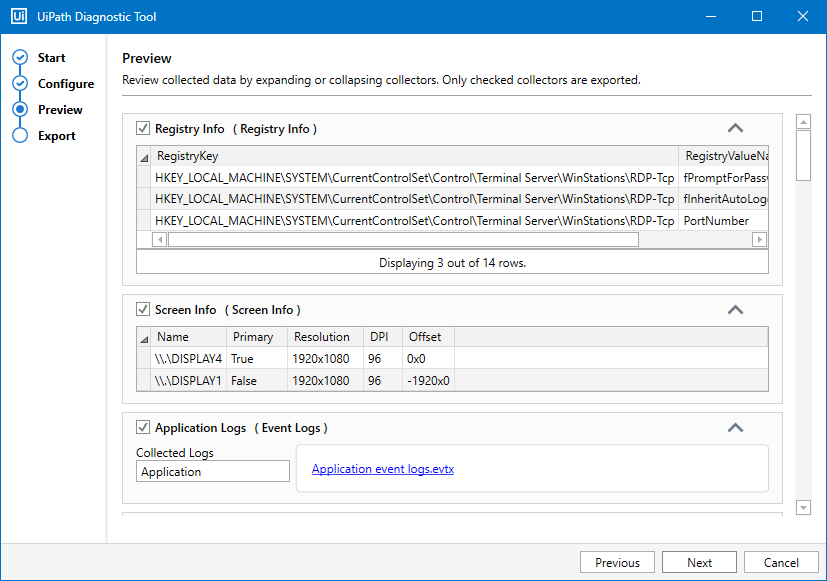Viewport: 827px width, 581px height.
Task: Click the sort triangle in RegistryKey header corner
Action: pyautogui.click(x=145, y=156)
